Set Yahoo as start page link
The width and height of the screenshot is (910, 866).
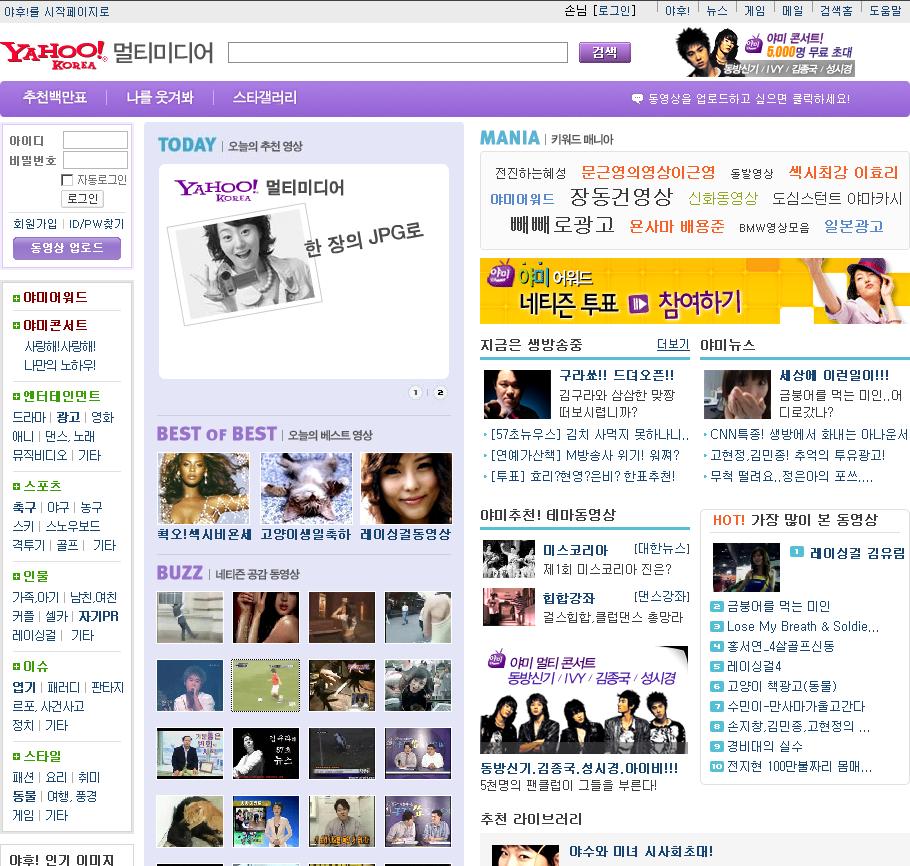56,11
